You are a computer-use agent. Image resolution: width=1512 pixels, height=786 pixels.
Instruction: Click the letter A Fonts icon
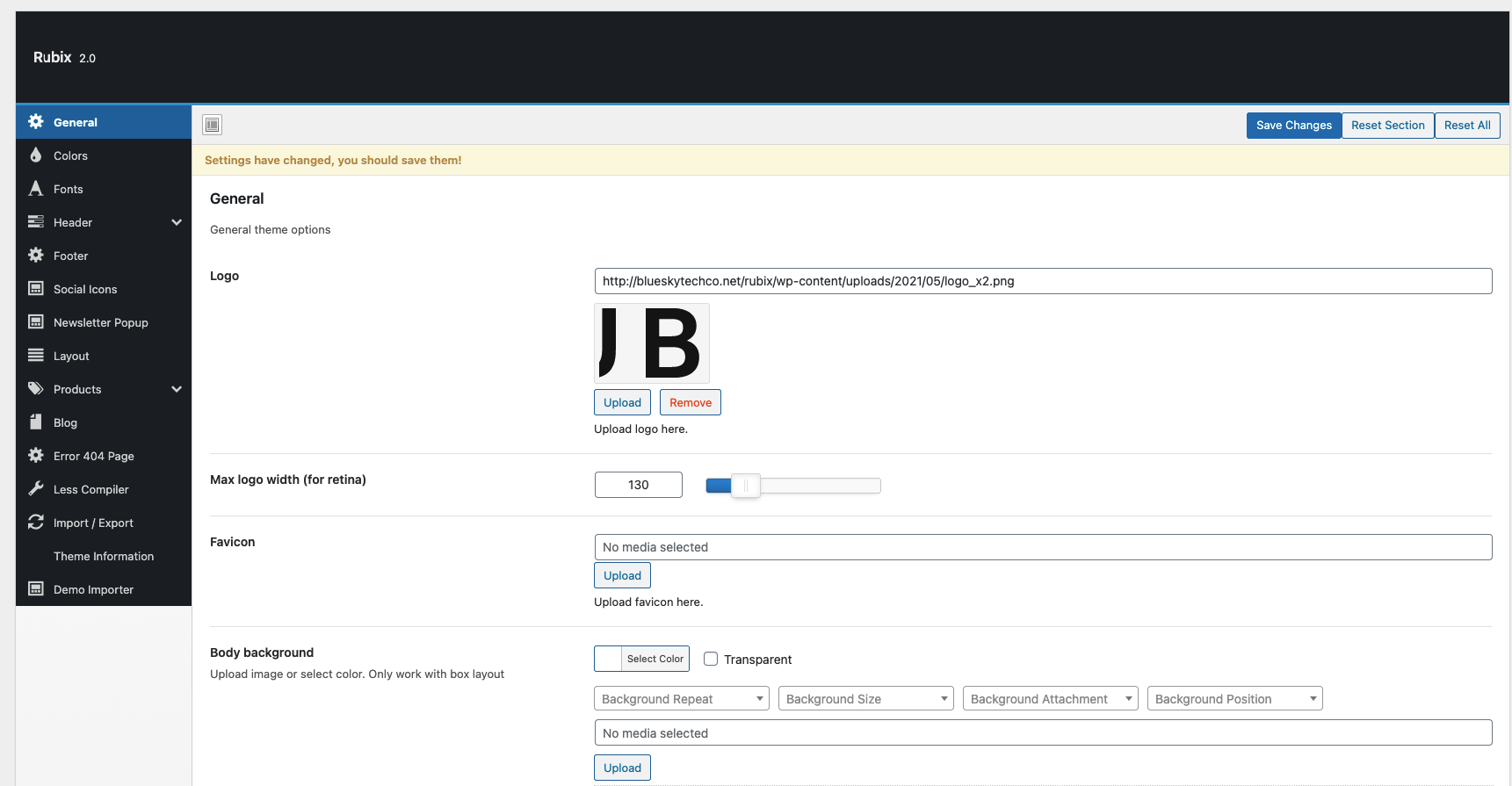point(36,189)
